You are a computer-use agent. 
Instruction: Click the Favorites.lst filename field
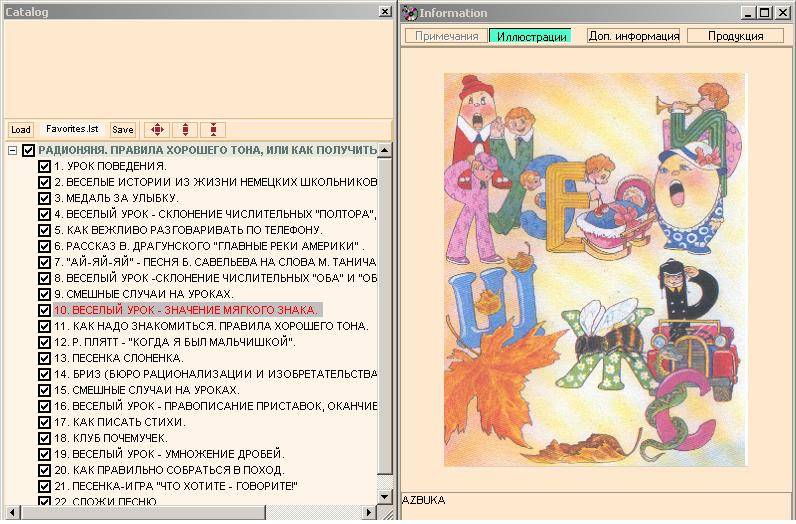(x=72, y=129)
